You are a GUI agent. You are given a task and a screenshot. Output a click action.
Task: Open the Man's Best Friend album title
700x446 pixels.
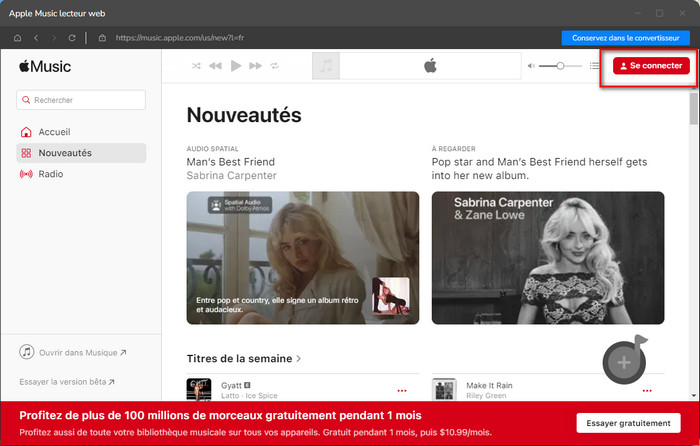tap(231, 162)
